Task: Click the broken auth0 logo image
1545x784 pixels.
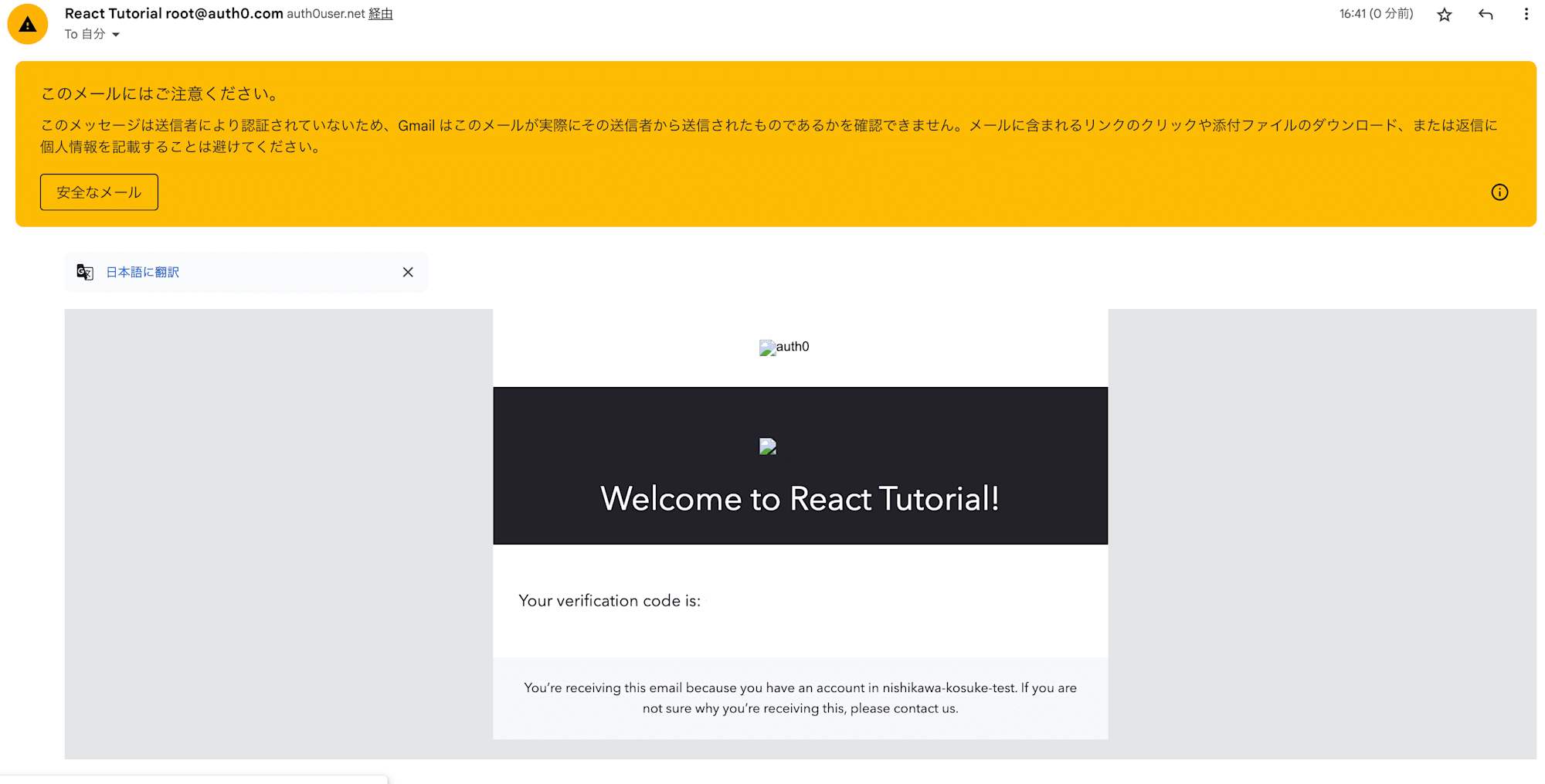Action: [x=784, y=347]
